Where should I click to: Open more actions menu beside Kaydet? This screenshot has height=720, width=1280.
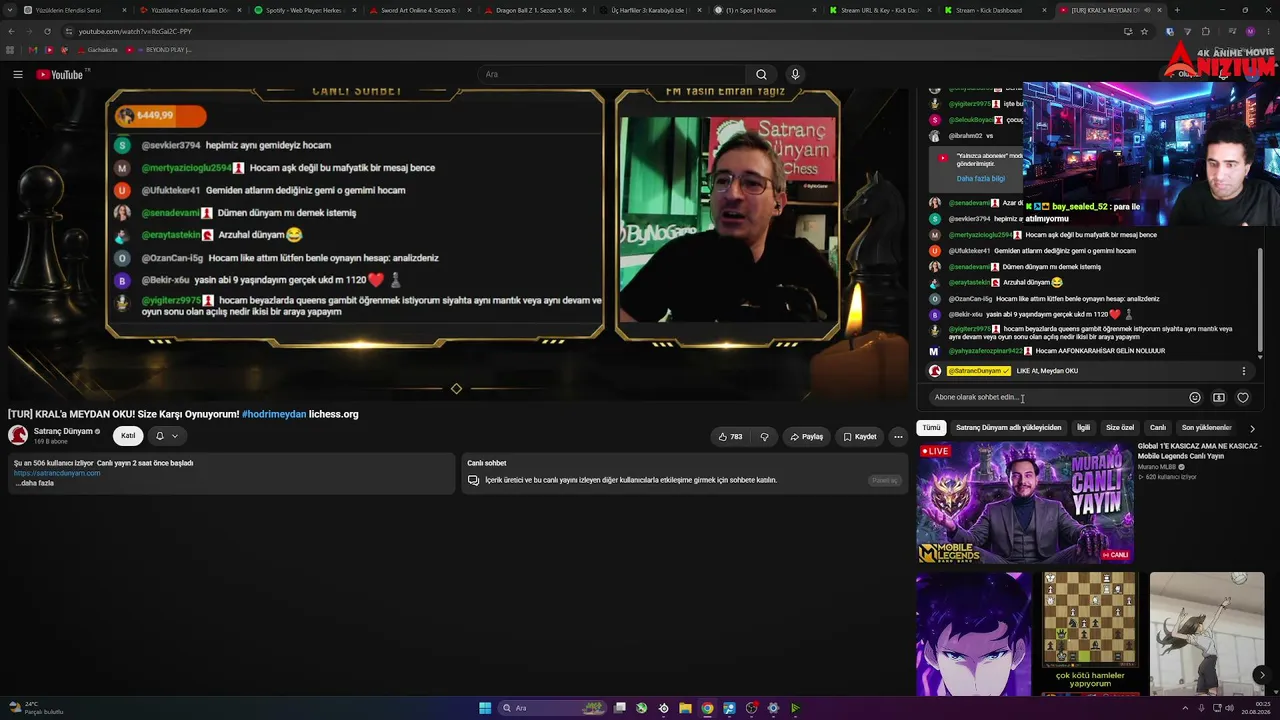click(898, 436)
